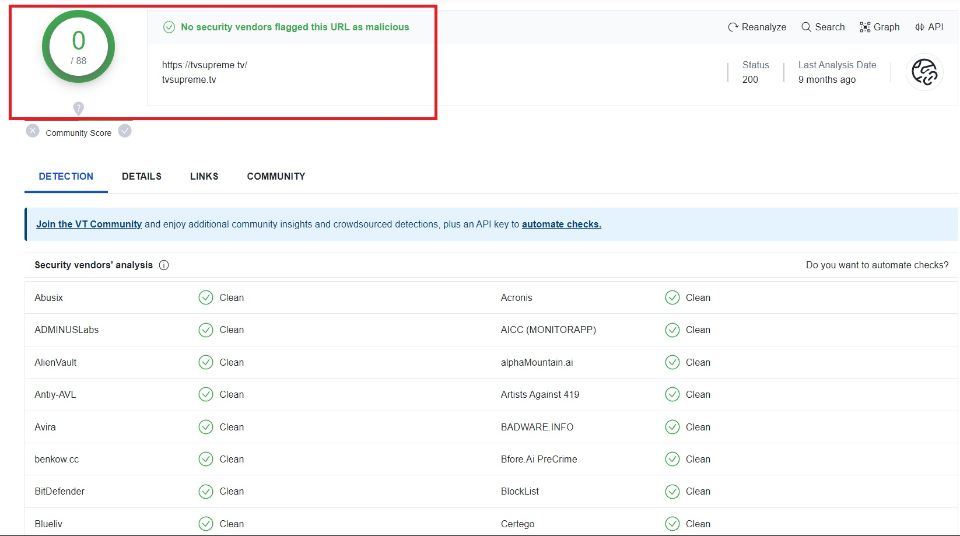This screenshot has height=536, width=960.
Task: Click the detection score circle 0/88
Action: click(78, 47)
